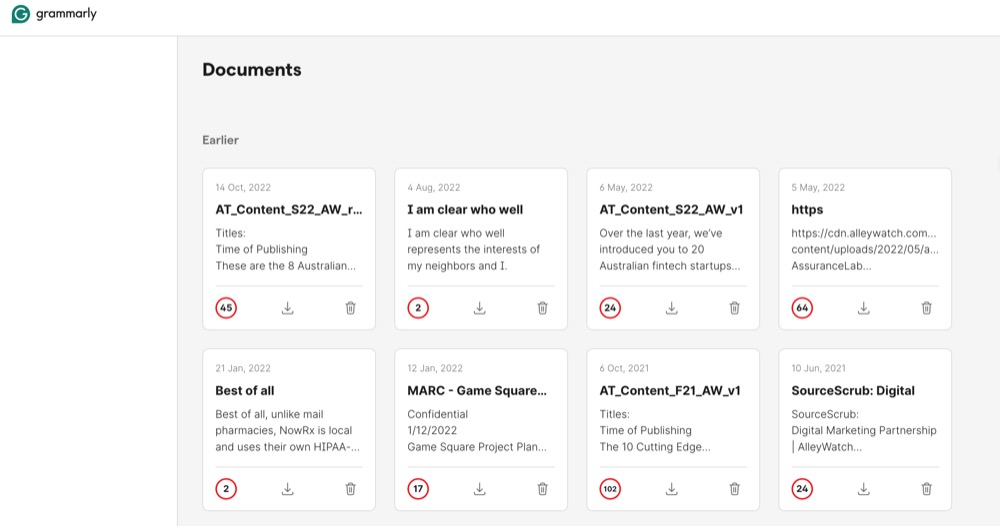Image resolution: width=1000 pixels, height=526 pixels.
Task: Download the AT_Content_S22_AW_r document
Action: pos(288,308)
